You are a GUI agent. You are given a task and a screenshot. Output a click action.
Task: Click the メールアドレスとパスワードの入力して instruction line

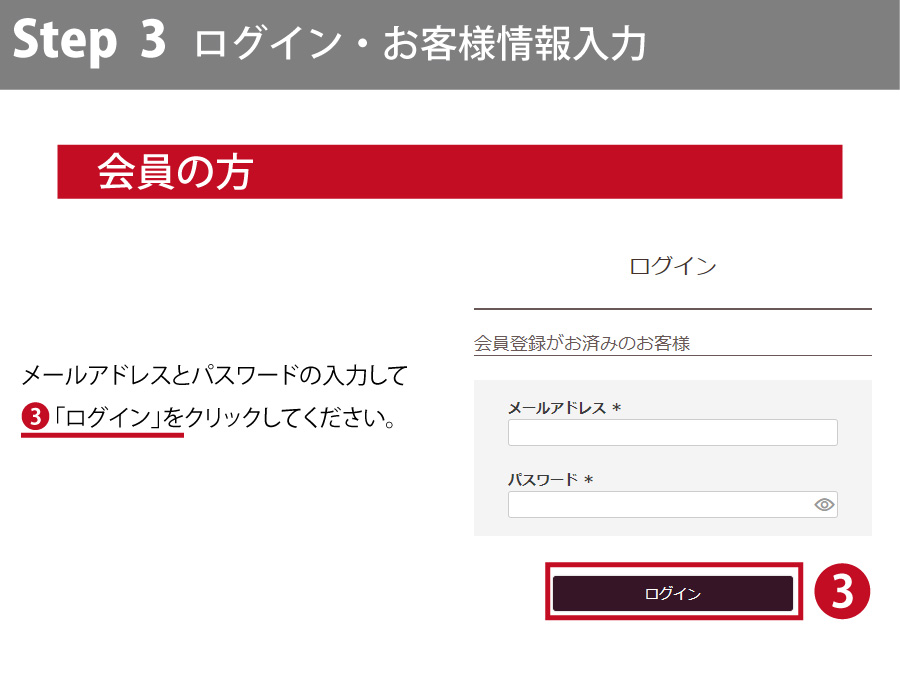214,376
